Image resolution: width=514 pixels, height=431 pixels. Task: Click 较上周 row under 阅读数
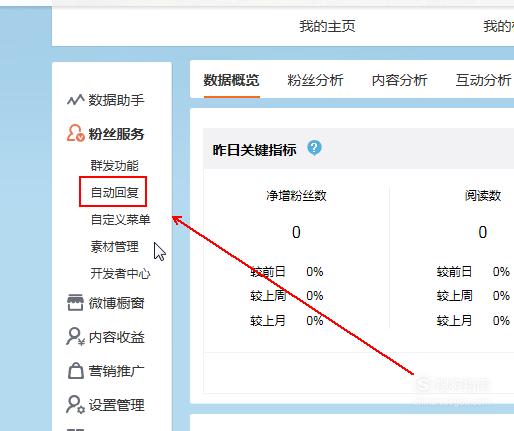tap(473, 296)
